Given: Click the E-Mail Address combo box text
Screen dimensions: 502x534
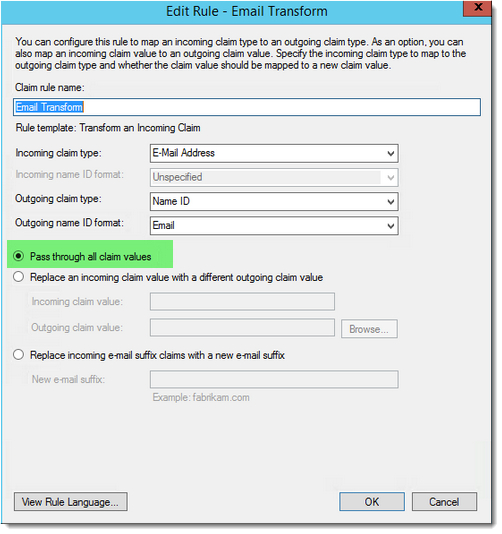Looking at the screenshot, I should [x=185, y=154].
